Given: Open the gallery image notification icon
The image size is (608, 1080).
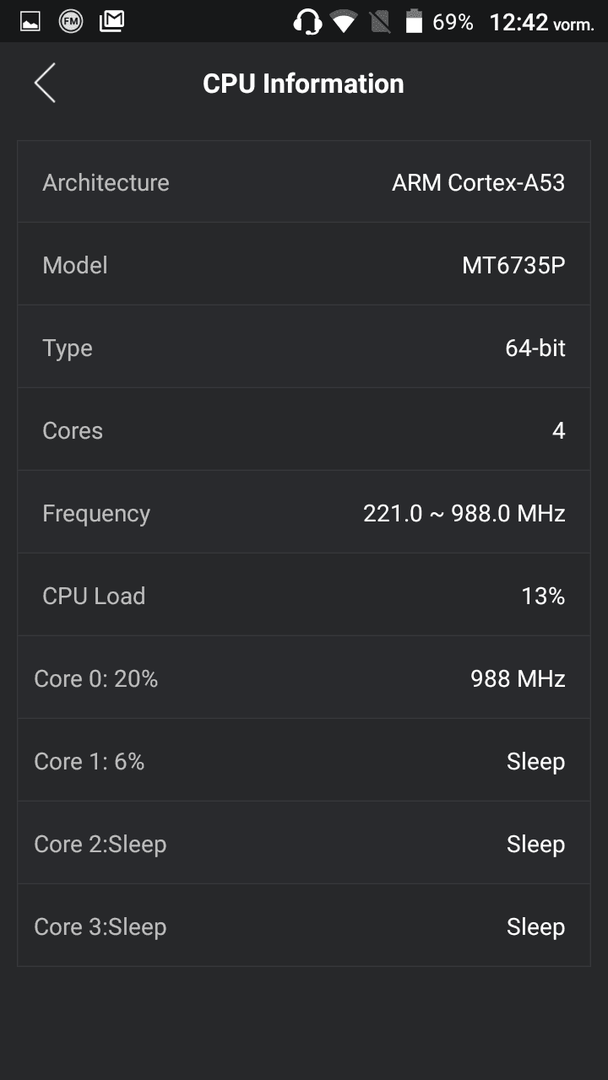Looking at the screenshot, I should click(x=30, y=22).
